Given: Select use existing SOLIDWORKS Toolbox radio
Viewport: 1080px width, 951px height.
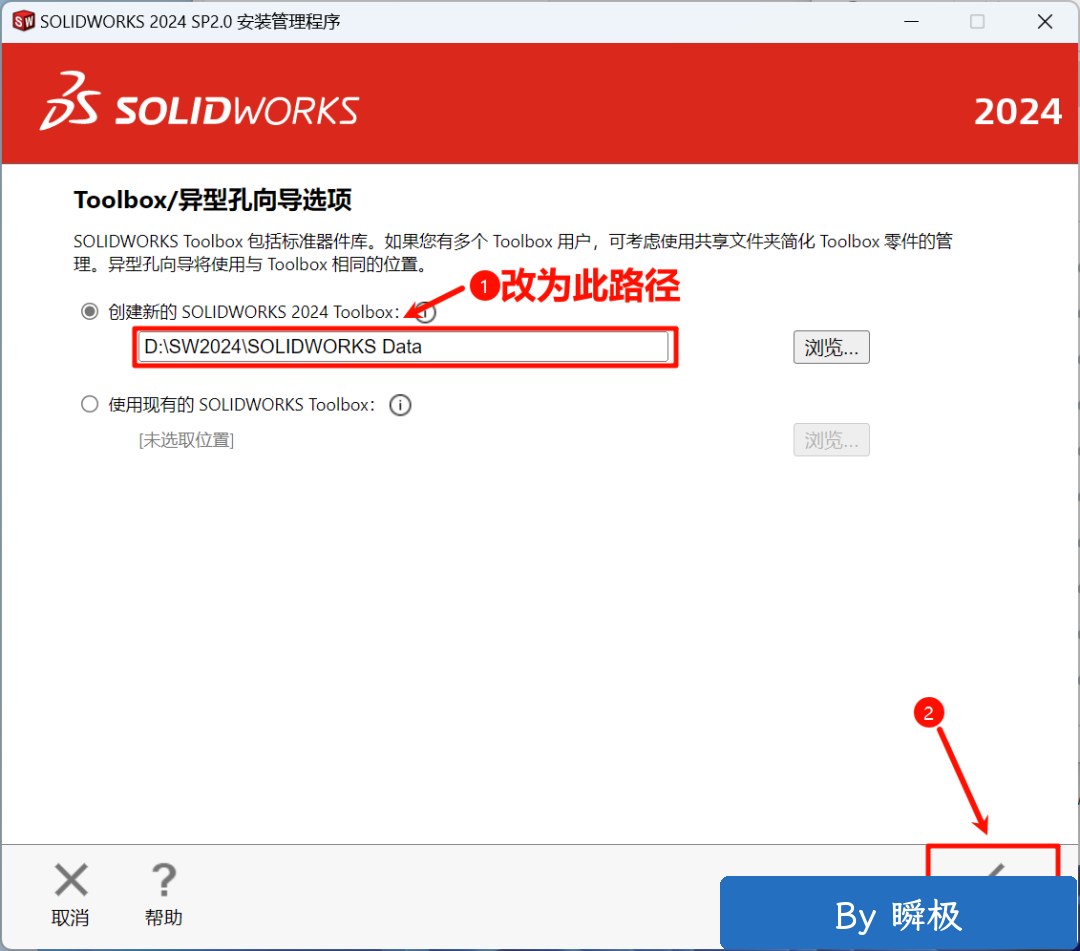Looking at the screenshot, I should 90,404.
